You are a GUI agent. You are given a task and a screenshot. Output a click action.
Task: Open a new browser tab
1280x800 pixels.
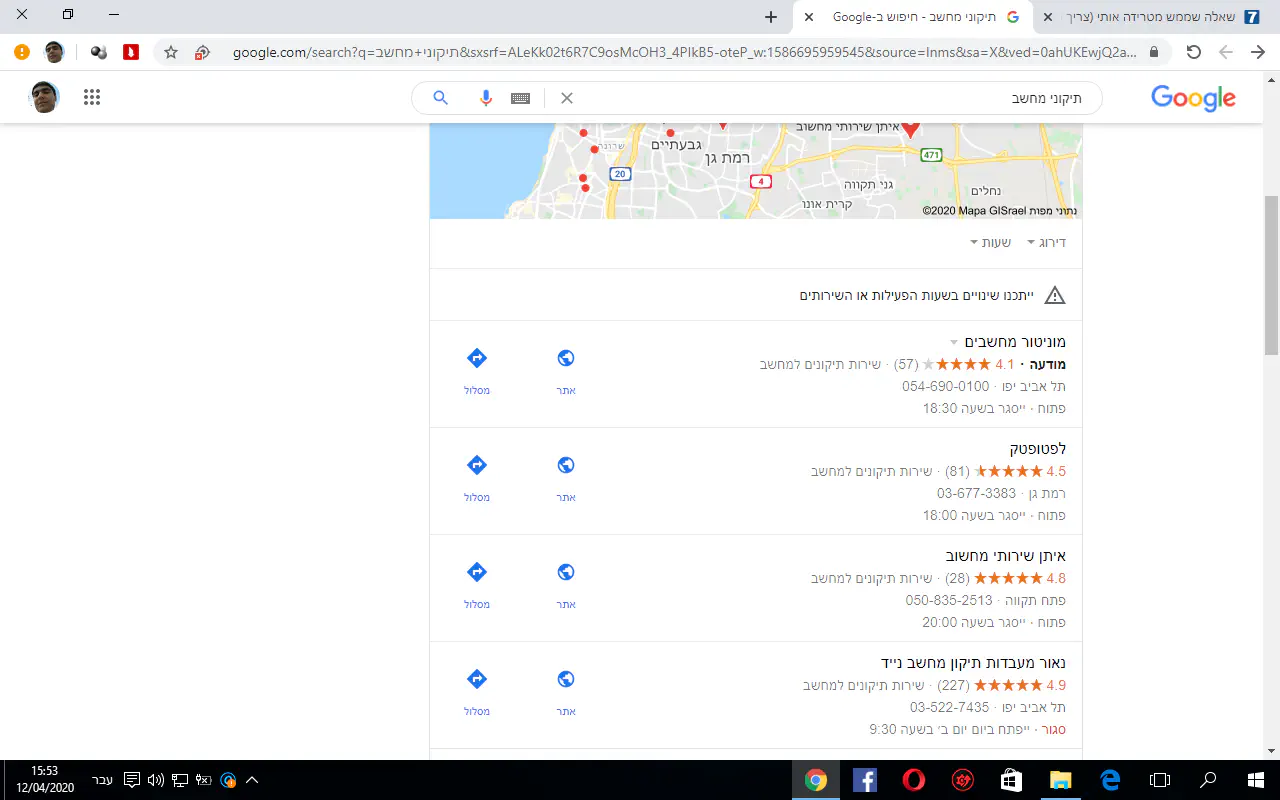coord(770,17)
